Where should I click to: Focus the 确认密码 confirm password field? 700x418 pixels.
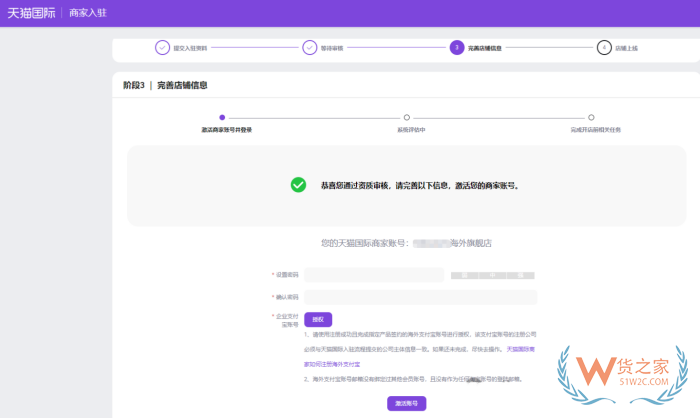[421, 297]
